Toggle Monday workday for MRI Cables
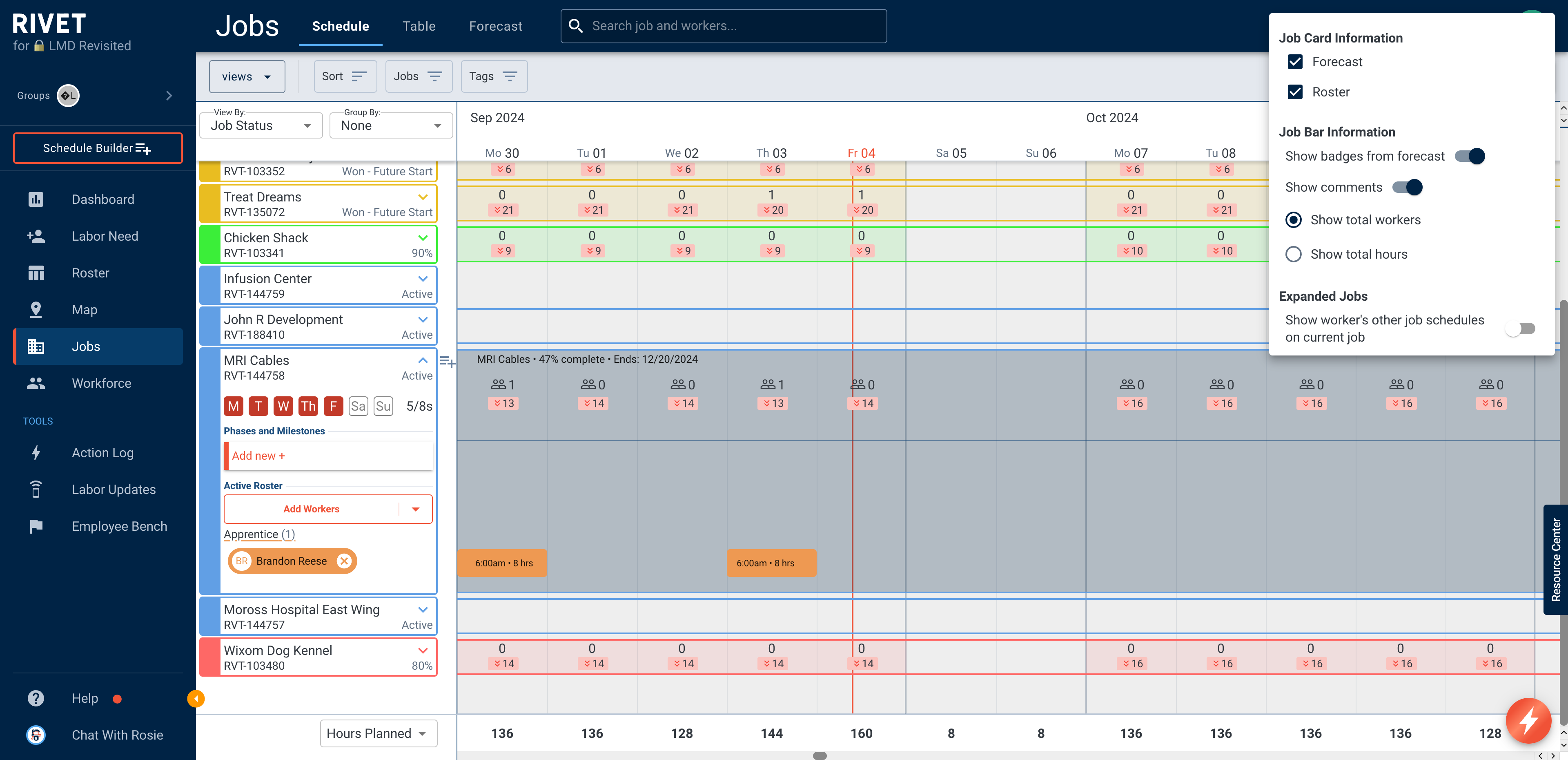 [x=233, y=406]
